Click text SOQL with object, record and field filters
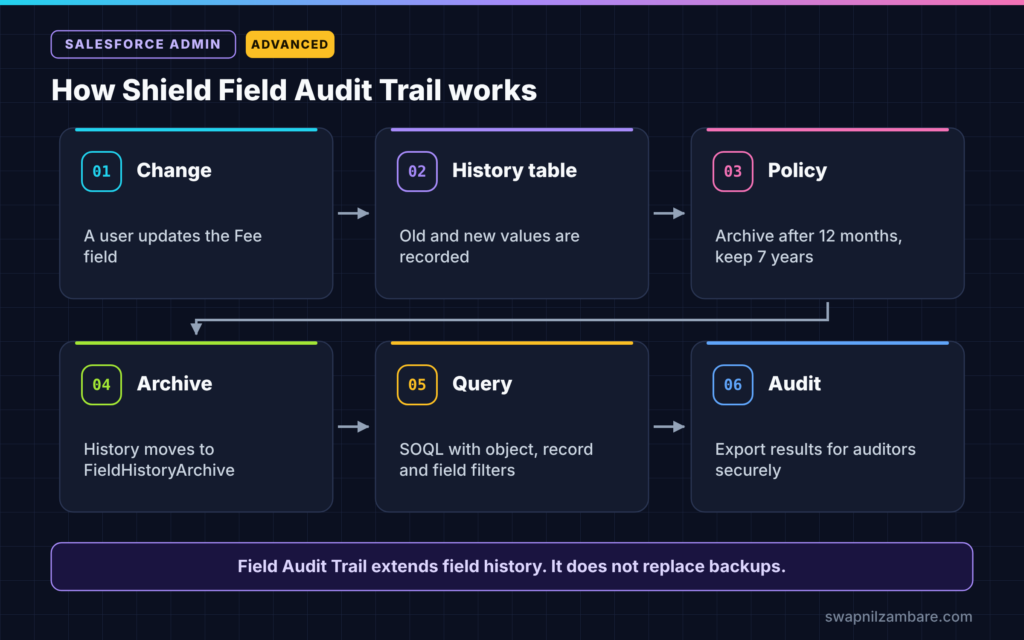This screenshot has width=1024, height=640. point(496,460)
